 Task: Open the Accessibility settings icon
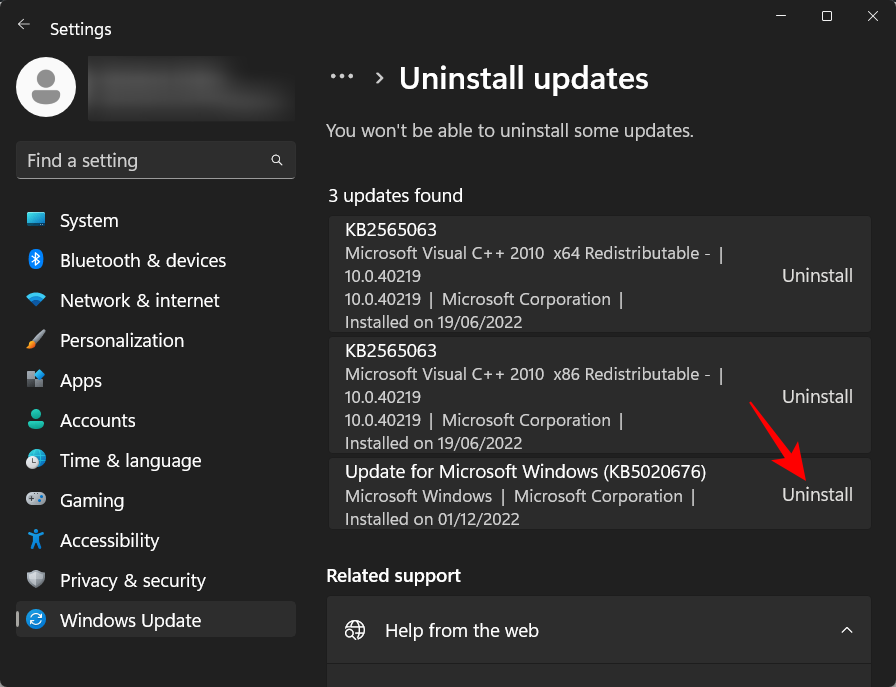[x=36, y=540]
